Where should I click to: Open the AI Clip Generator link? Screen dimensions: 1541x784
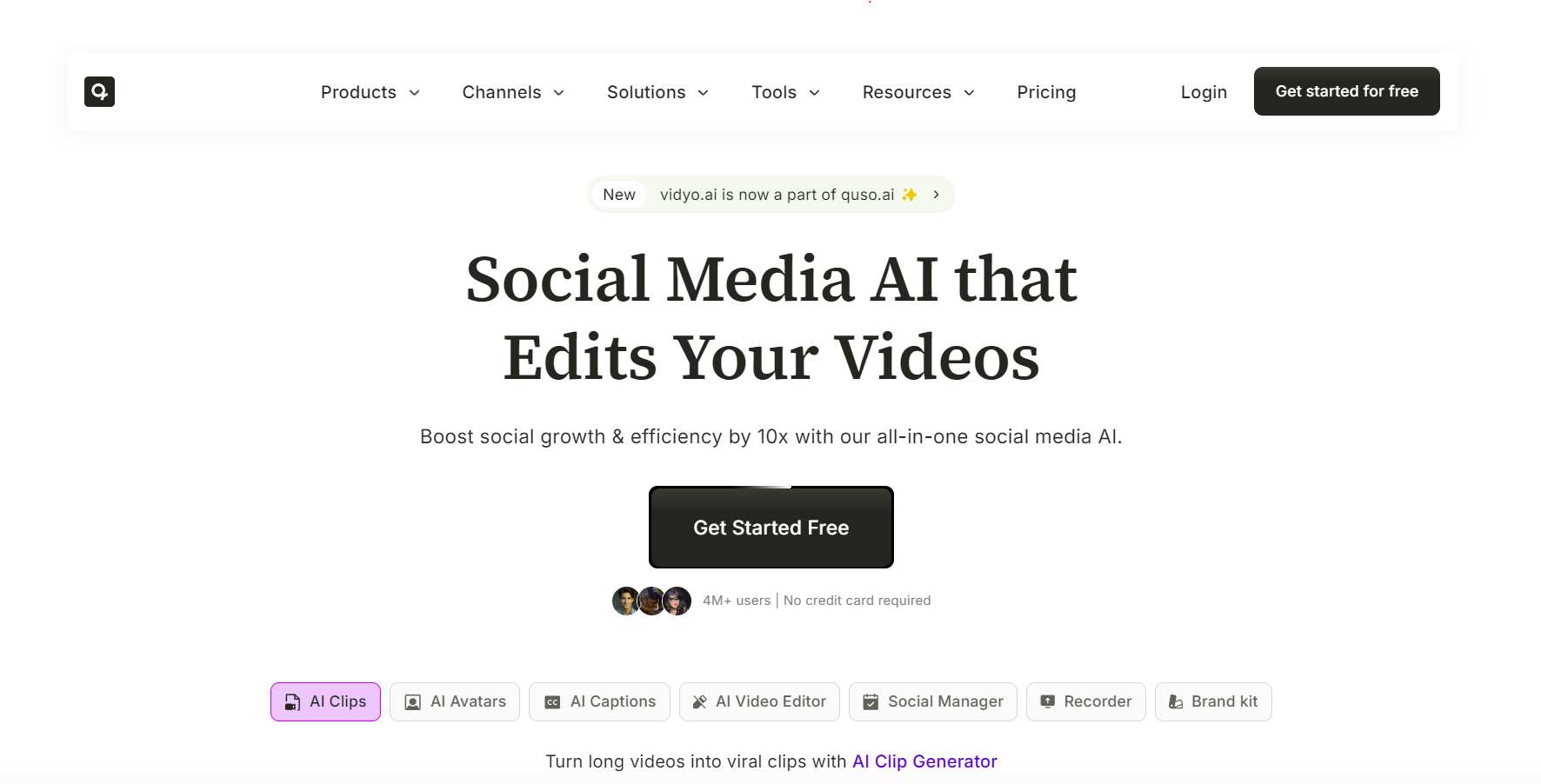point(924,761)
